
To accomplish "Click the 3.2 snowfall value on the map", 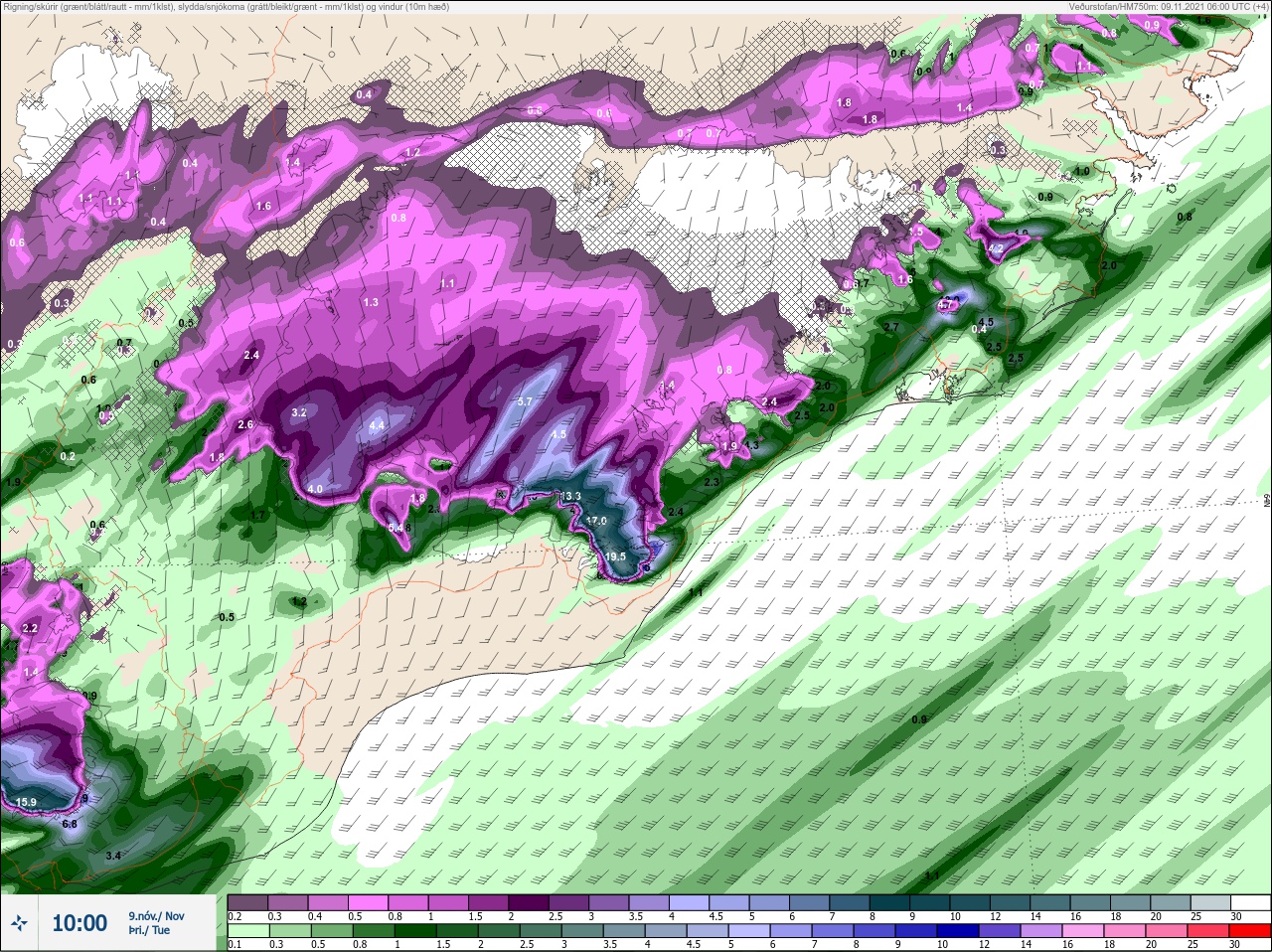I will [x=298, y=411].
